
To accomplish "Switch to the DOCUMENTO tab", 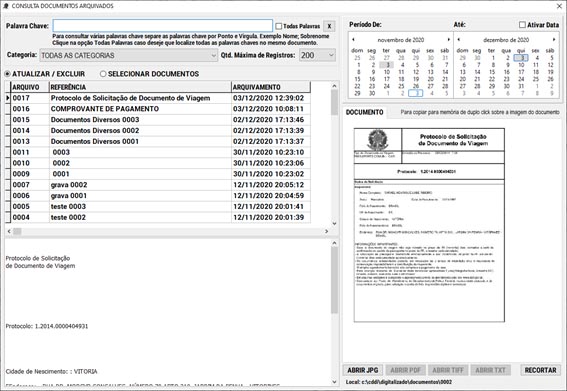I will [364, 112].
